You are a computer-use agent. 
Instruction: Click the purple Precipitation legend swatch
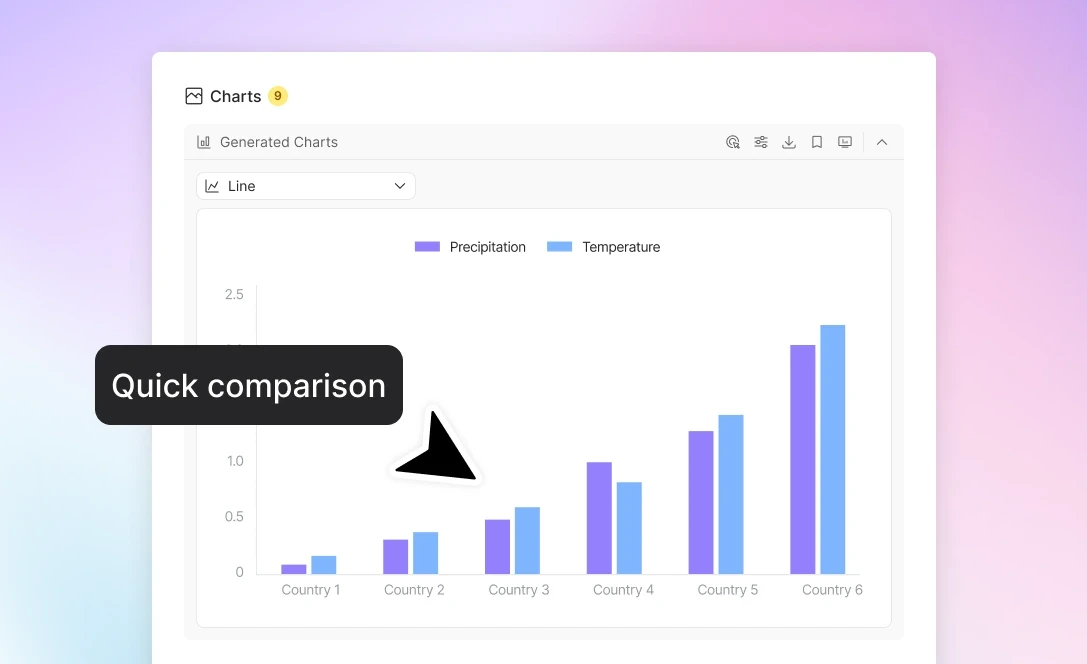tap(427, 247)
